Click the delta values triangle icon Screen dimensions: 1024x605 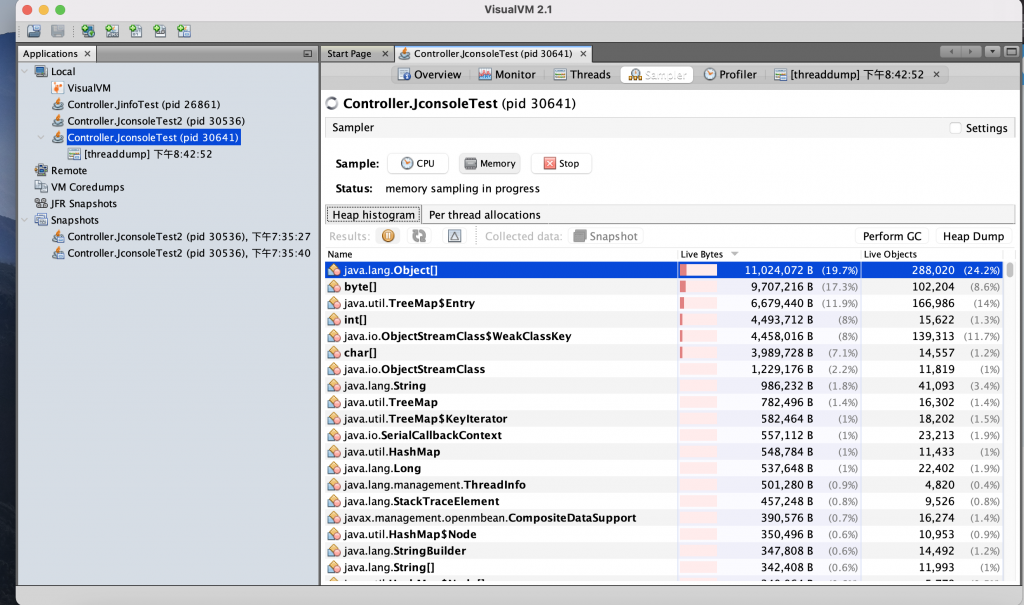455,236
